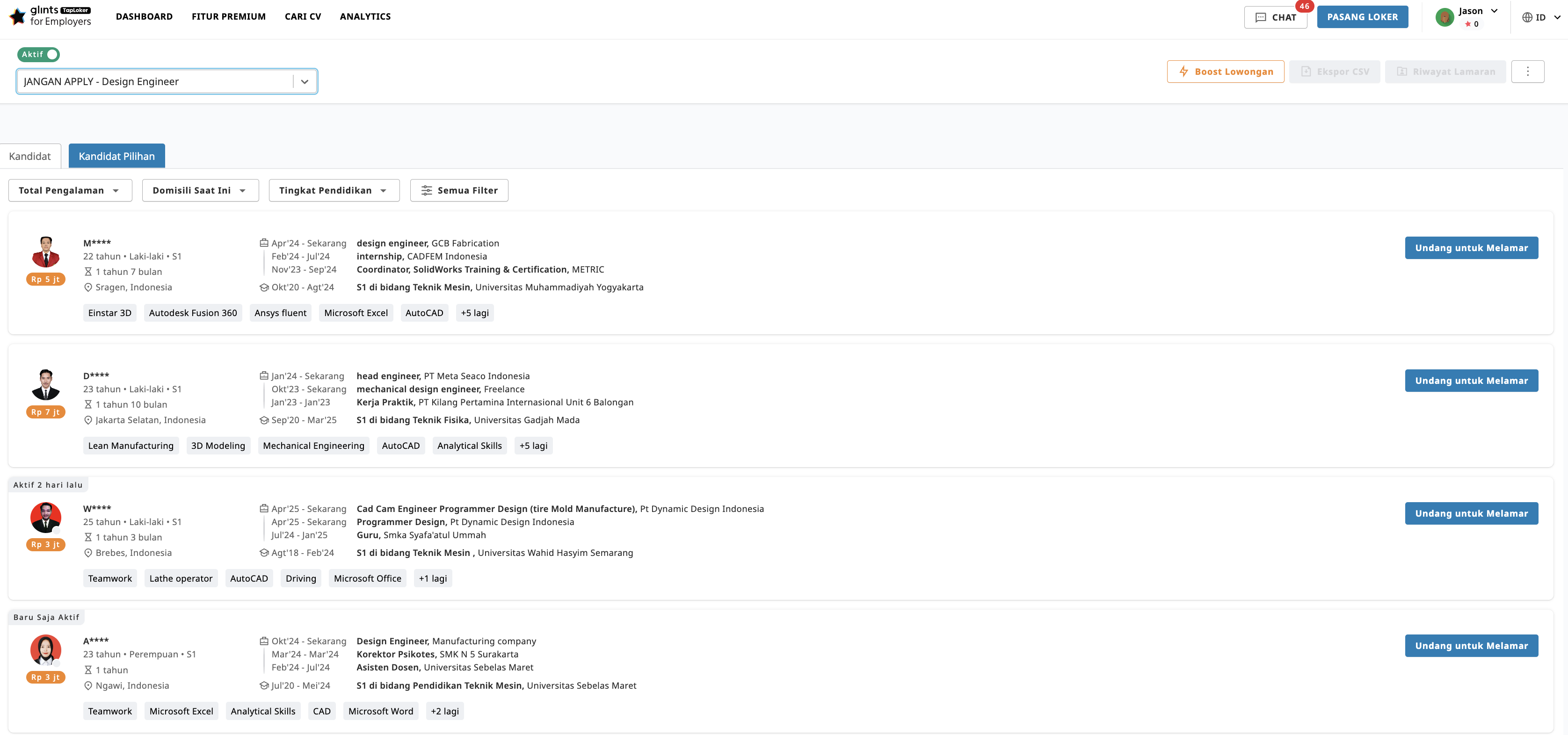Image resolution: width=1568 pixels, height=735 pixels.
Task: Click the Boost Lowongan lightning icon
Action: (1183, 71)
